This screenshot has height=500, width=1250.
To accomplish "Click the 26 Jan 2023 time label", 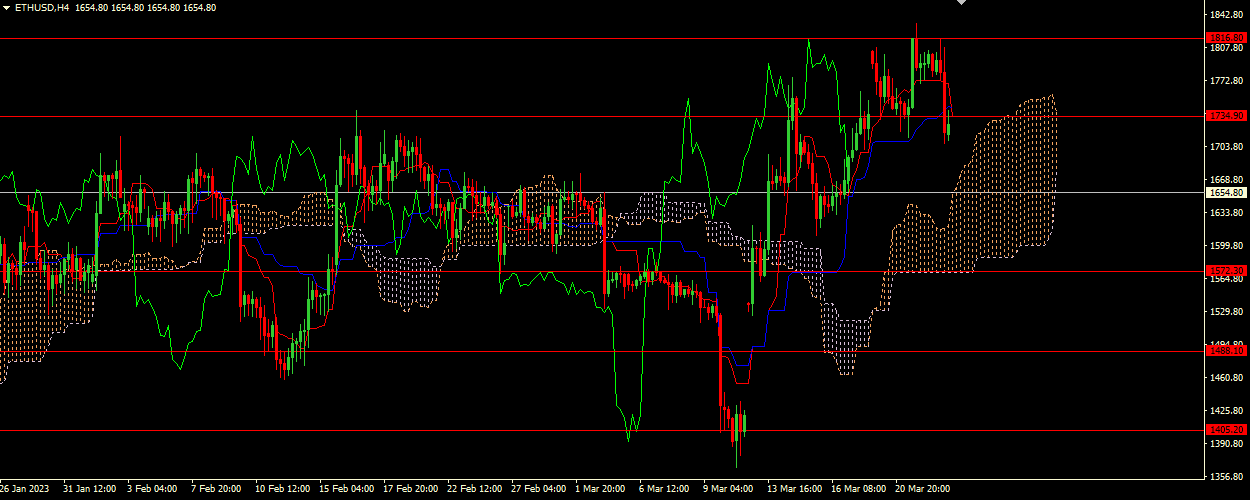I will click(24, 490).
